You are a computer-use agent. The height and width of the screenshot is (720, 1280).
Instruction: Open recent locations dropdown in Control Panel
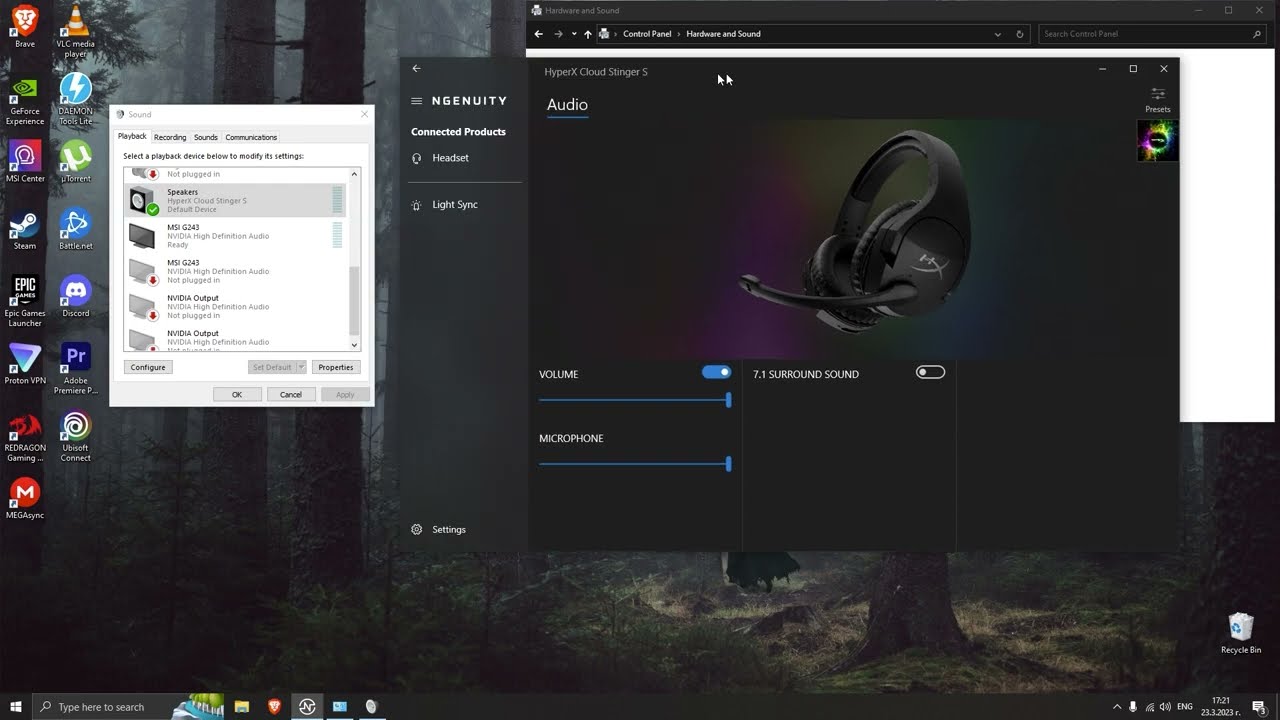tap(574, 34)
